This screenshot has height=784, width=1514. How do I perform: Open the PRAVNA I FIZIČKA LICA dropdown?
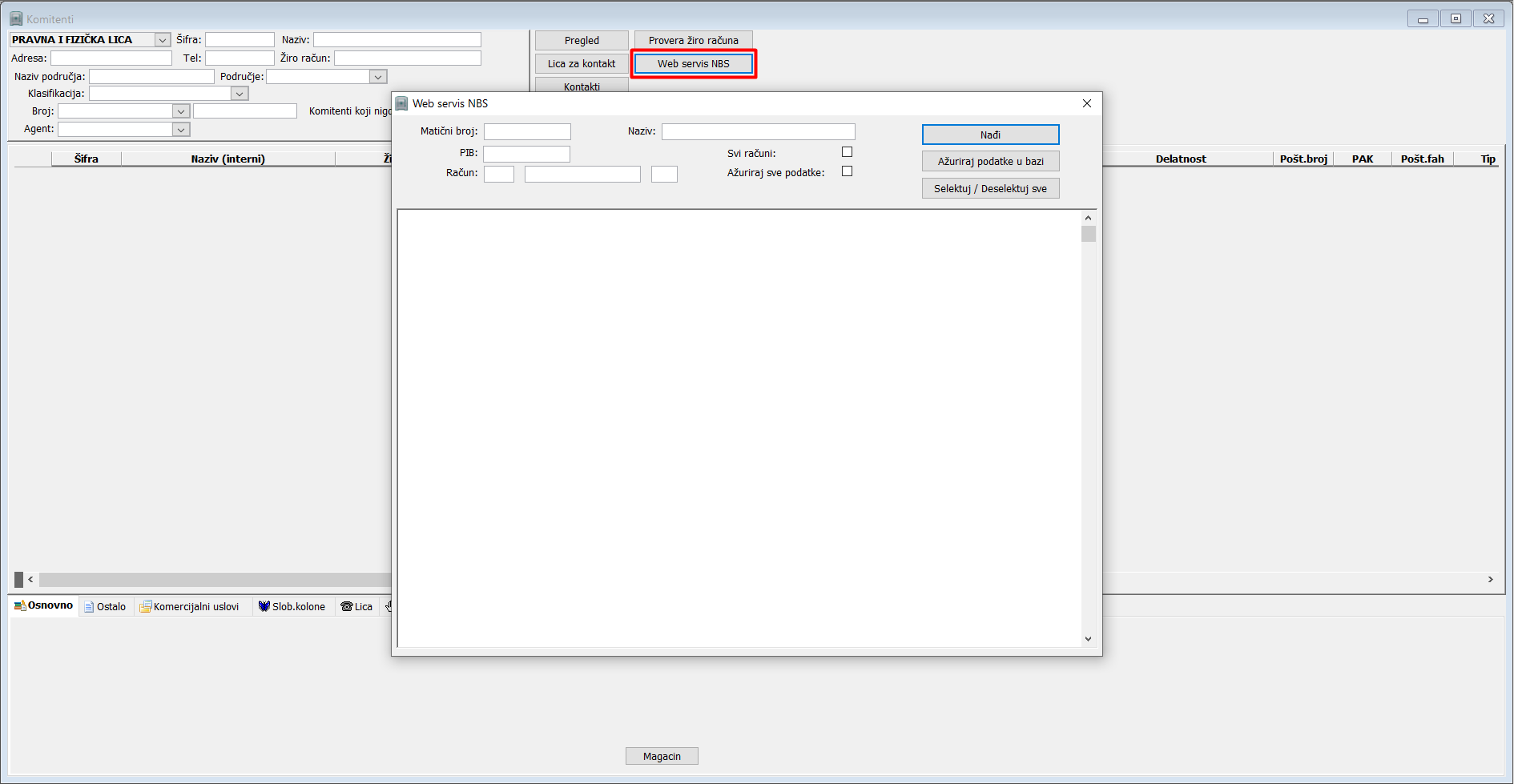(163, 40)
